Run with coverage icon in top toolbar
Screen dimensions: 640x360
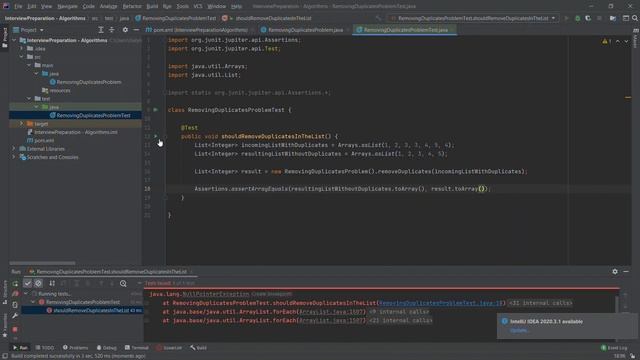coord(588,18)
